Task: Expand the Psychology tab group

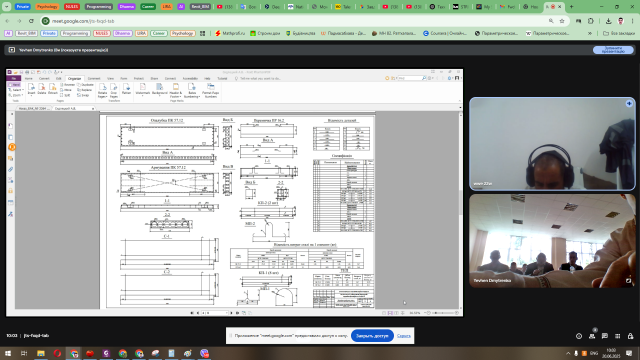Action: point(47,7)
